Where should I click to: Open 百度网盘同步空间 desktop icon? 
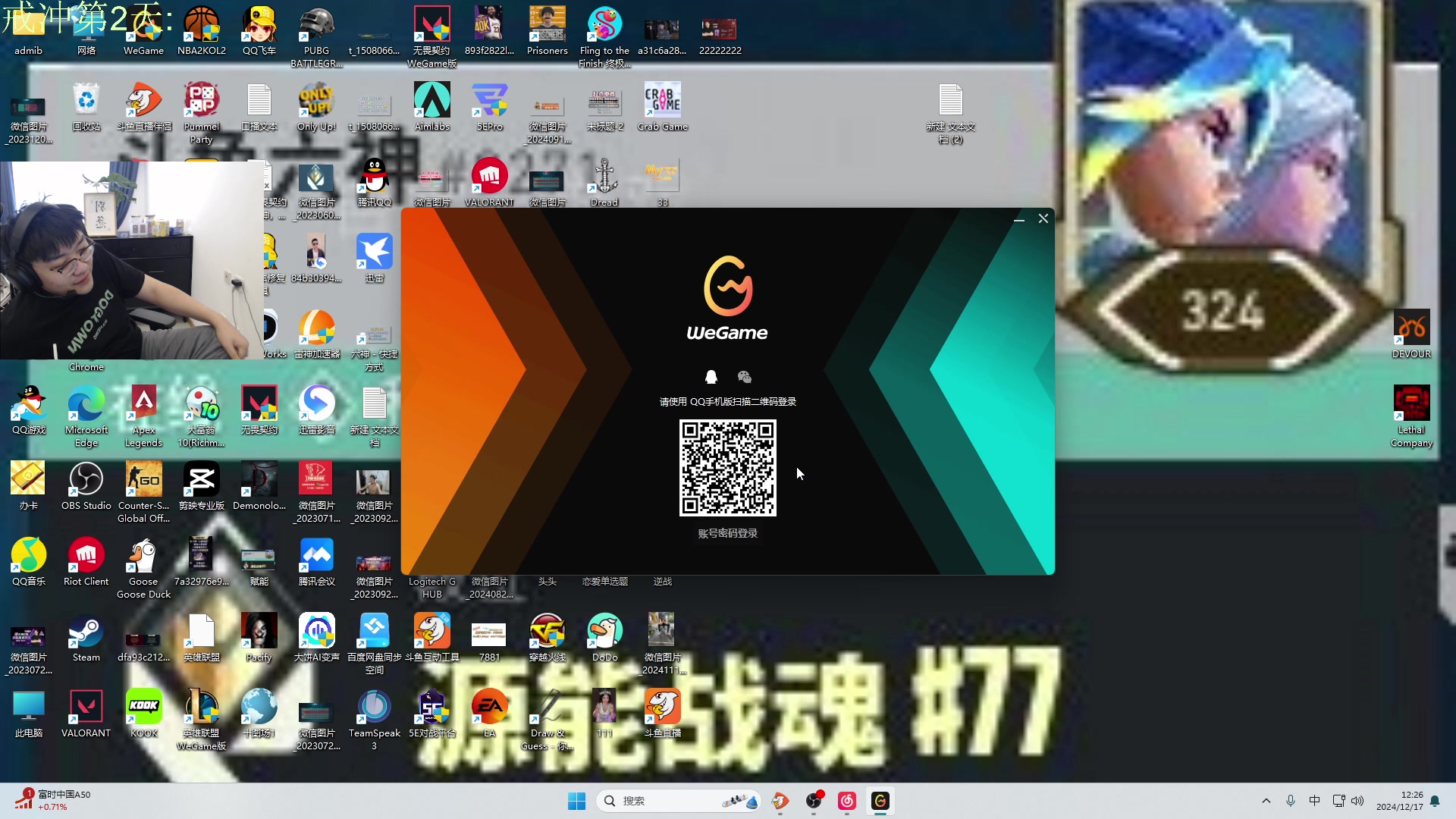click(375, 643)
